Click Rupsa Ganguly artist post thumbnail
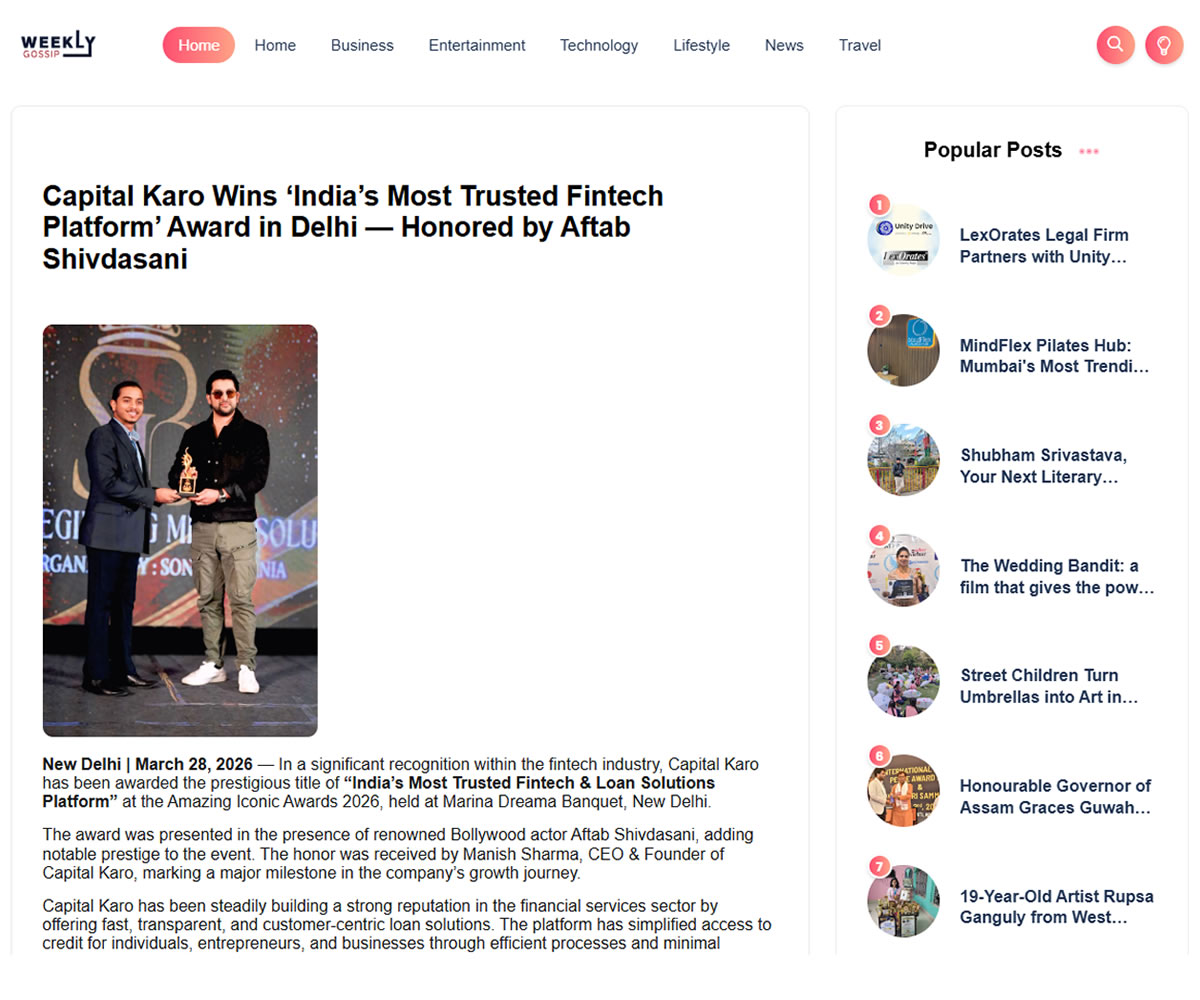 point(903,901)
